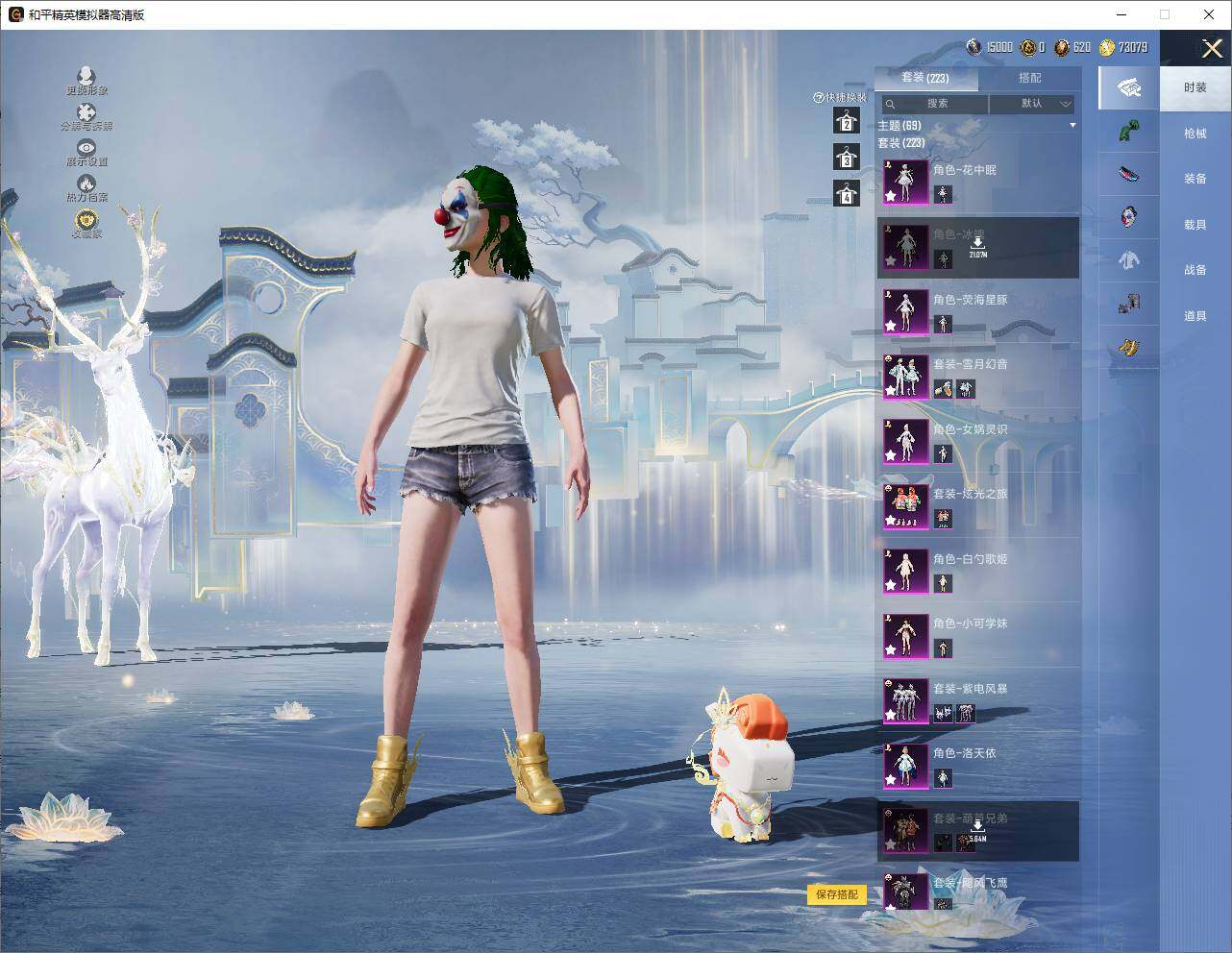Screen dimensions: 1232x953
Task: Select the green backpack category icon
Action: [x=1129, y=131]
